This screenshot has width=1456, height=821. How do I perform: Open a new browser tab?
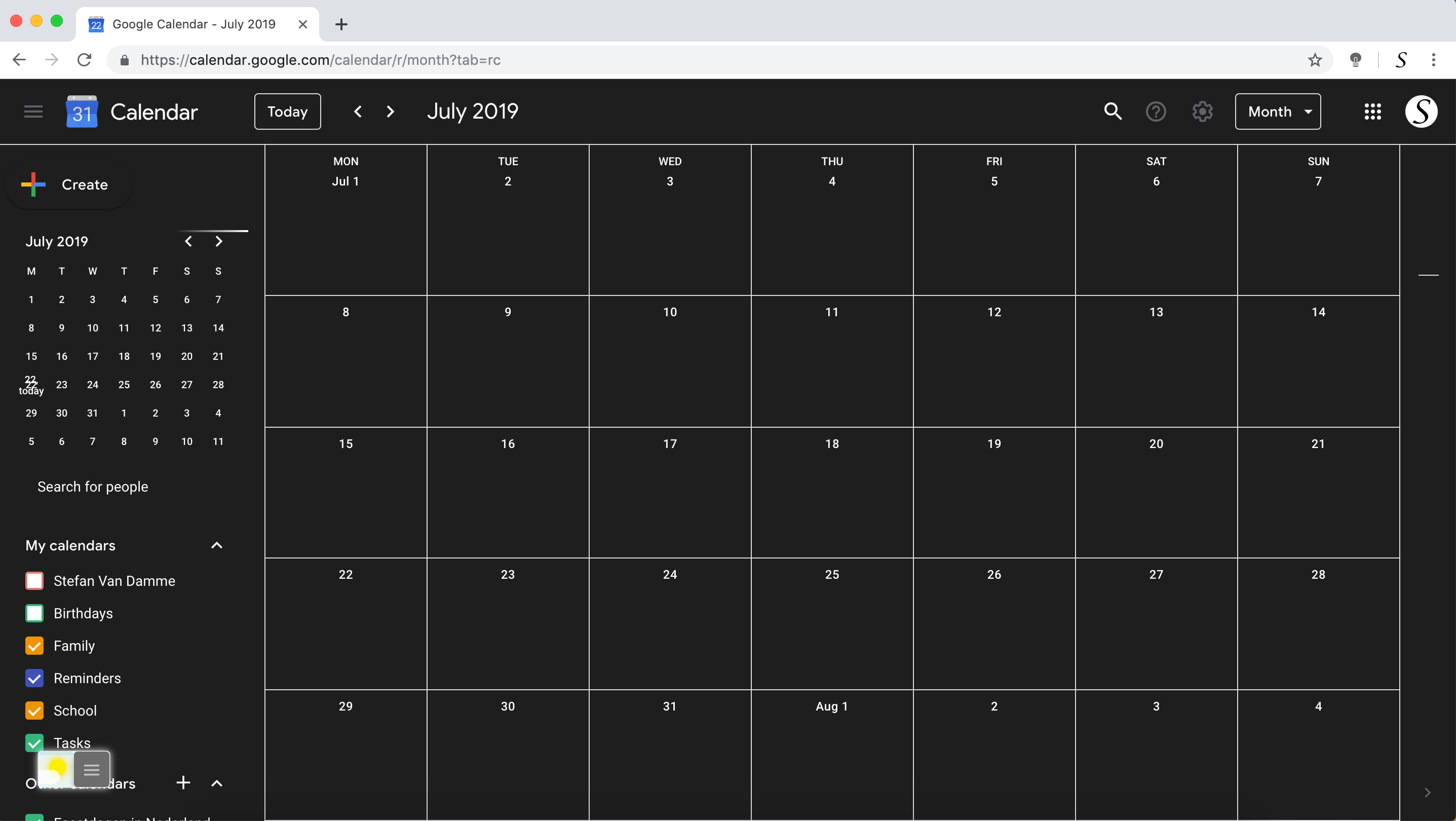click(341, 24)
